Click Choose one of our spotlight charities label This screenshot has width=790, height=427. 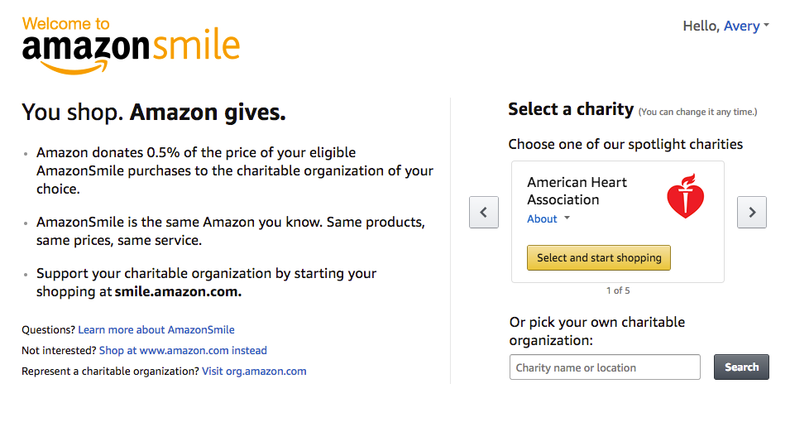[x=625, y=144]
